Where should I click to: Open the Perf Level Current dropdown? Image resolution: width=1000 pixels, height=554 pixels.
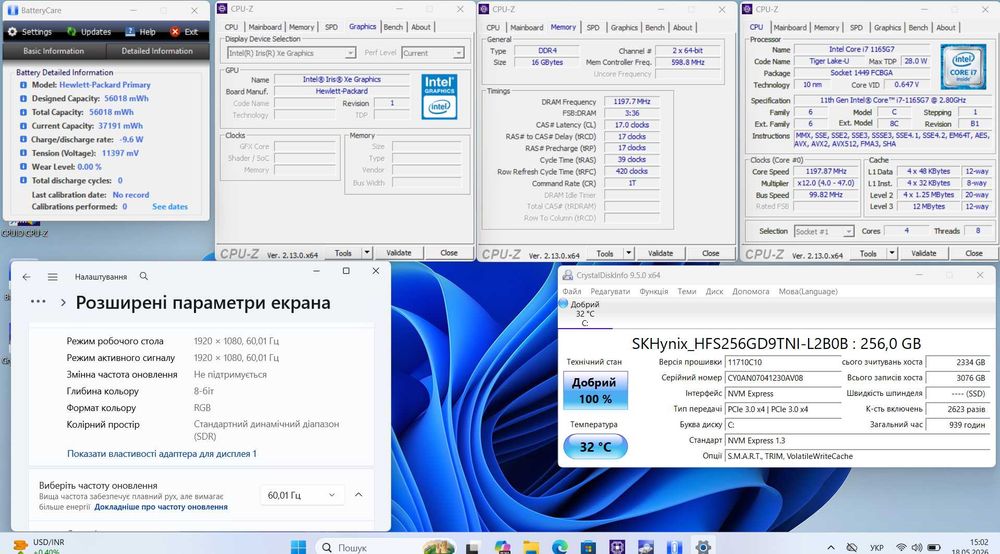pyautogui.click(x=433, y=53)
